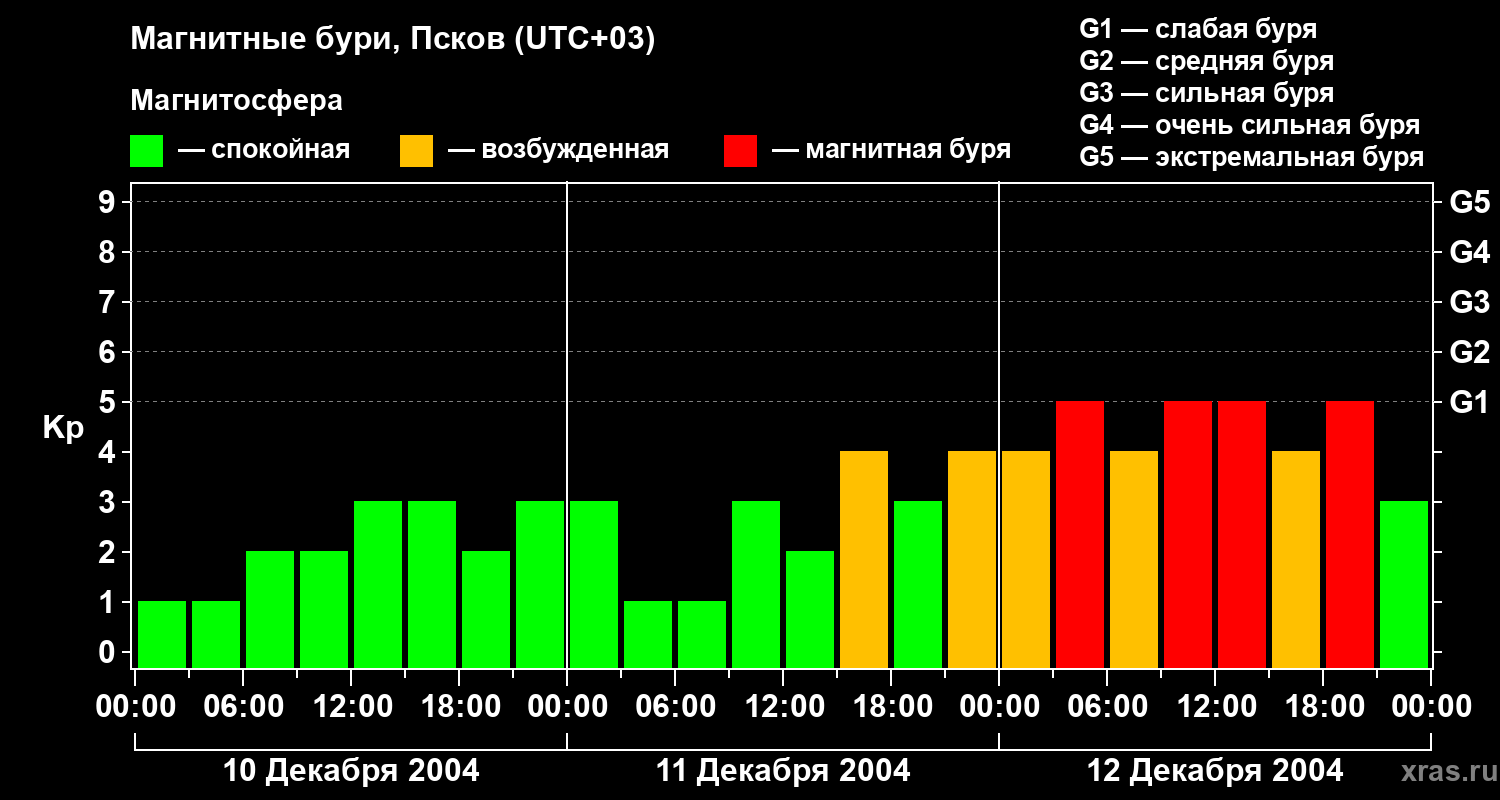This screenshot has width=1500, height=800.
Task: Click the 11 December 15:00–18:00 yellow bar
Action: point(864,559)
